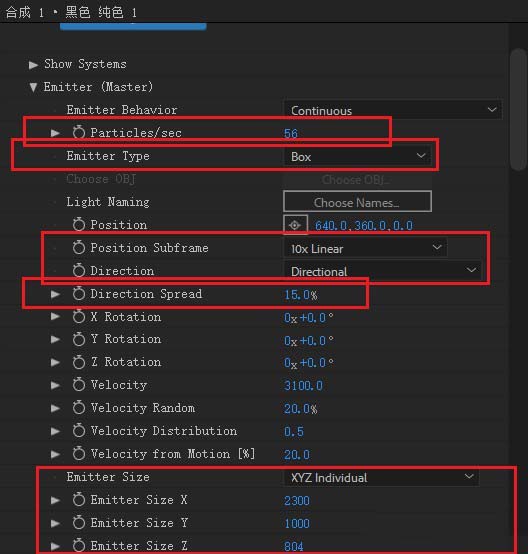Open the Emitter Size XYZ Individual dropdown
Screen dimensions: 528x554
point(381,477)
